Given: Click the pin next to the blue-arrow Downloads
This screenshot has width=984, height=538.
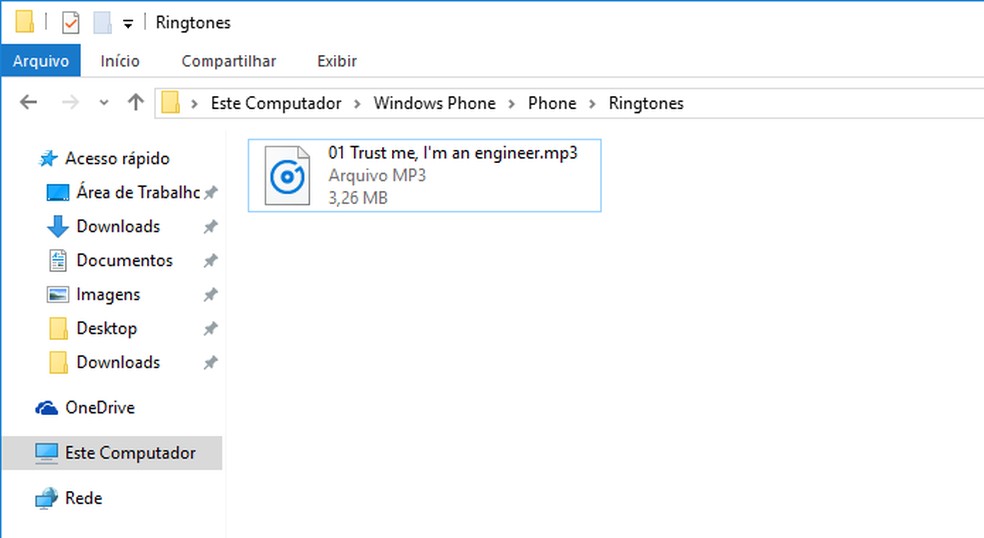Looking at the screenshot, I should pos(211,227).
